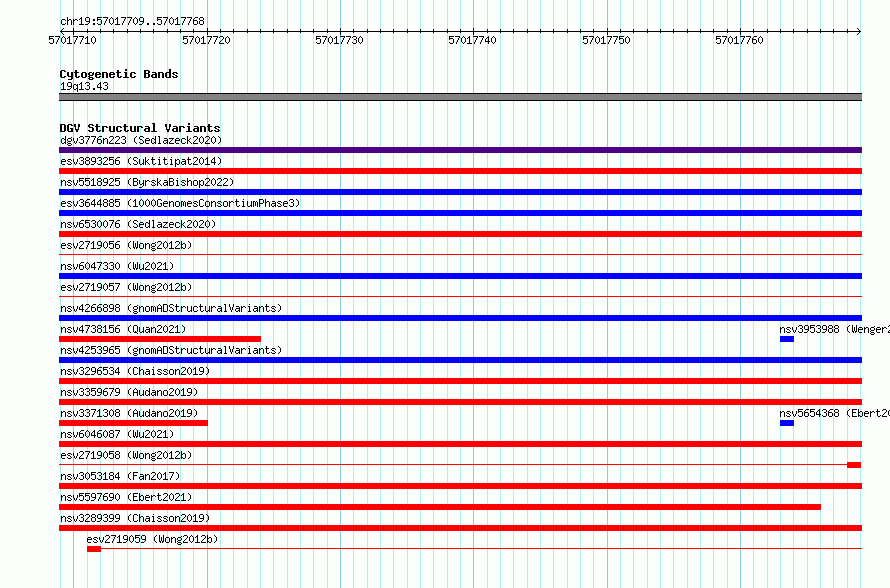Click the red nsv6046087 variant bar
This screenshot has height=588, width=890.
pos(460,444)
